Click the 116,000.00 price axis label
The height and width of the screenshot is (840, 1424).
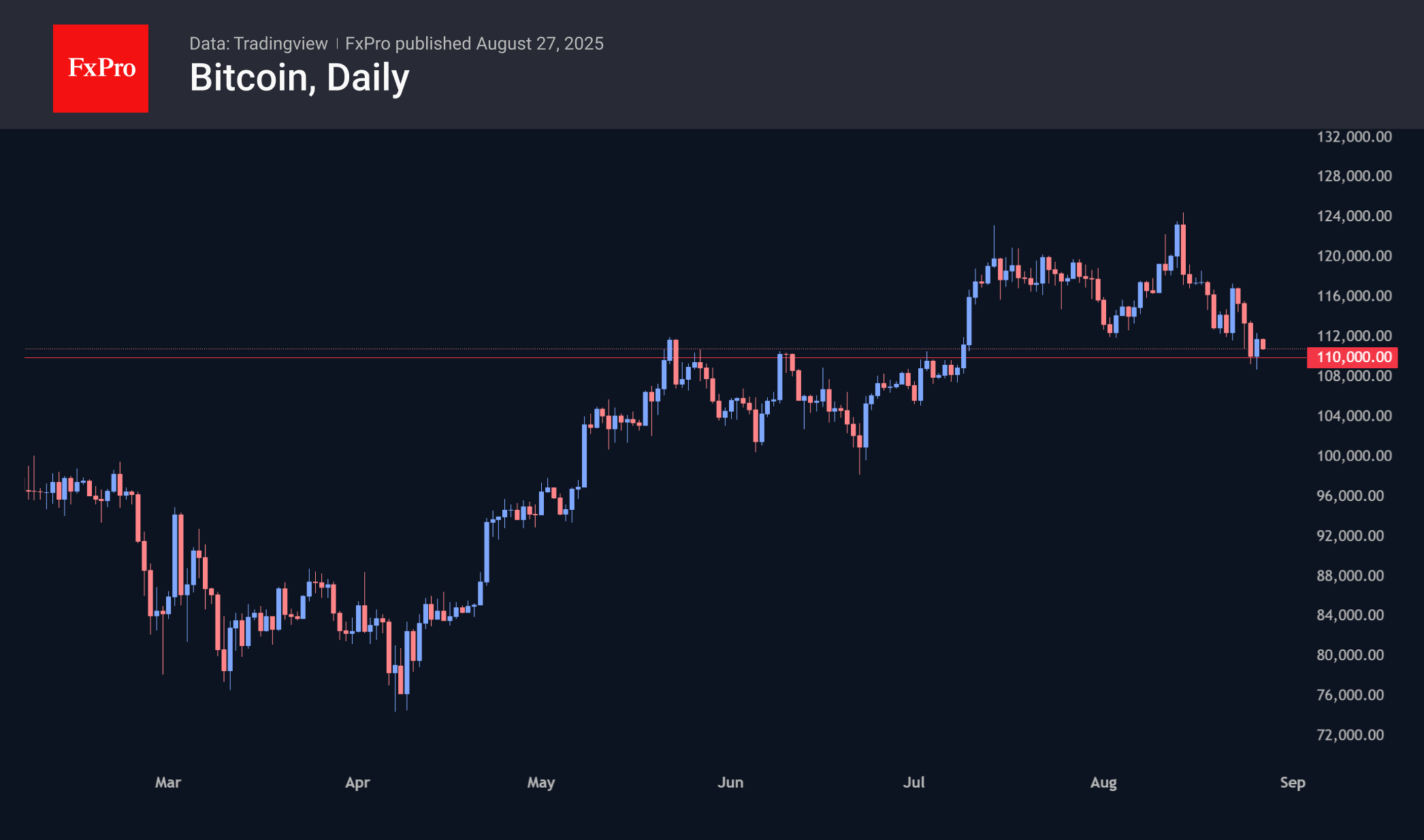[1354, 296]
